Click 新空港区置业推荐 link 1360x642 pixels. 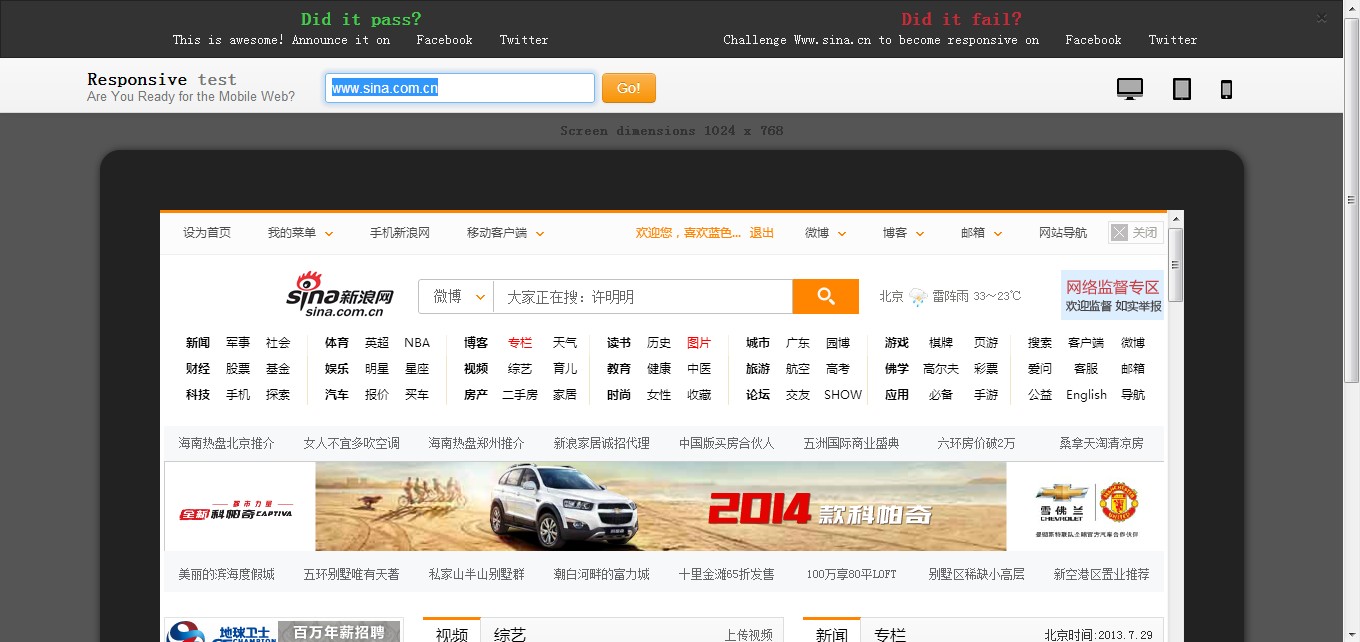click(x=1101, y=574)
